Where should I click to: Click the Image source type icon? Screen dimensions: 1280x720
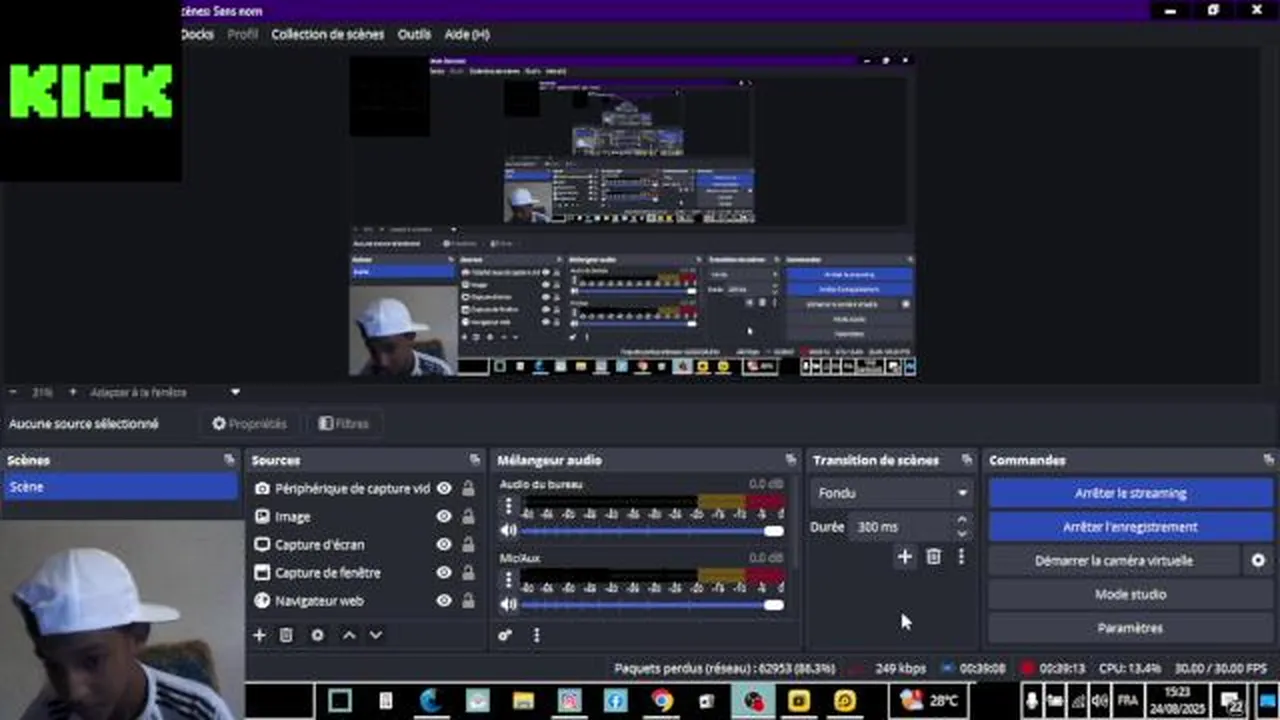point(262,517)
